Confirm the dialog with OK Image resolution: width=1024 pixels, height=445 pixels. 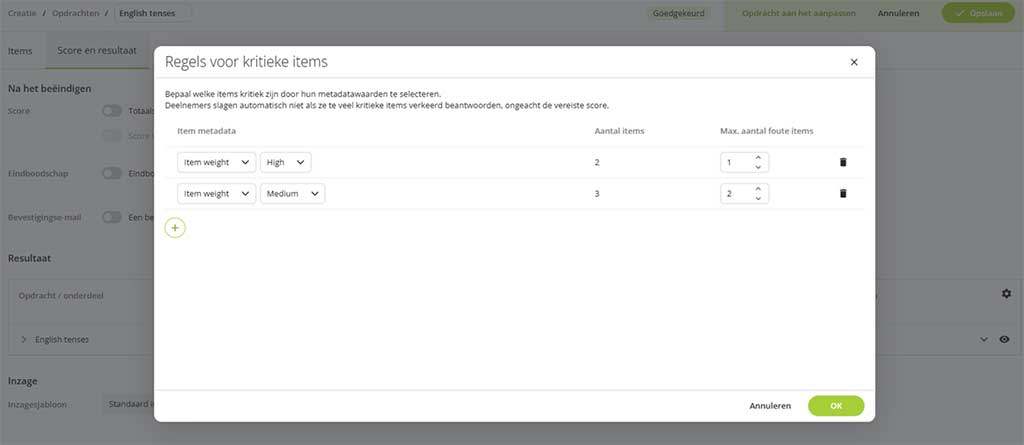[836, 406]
